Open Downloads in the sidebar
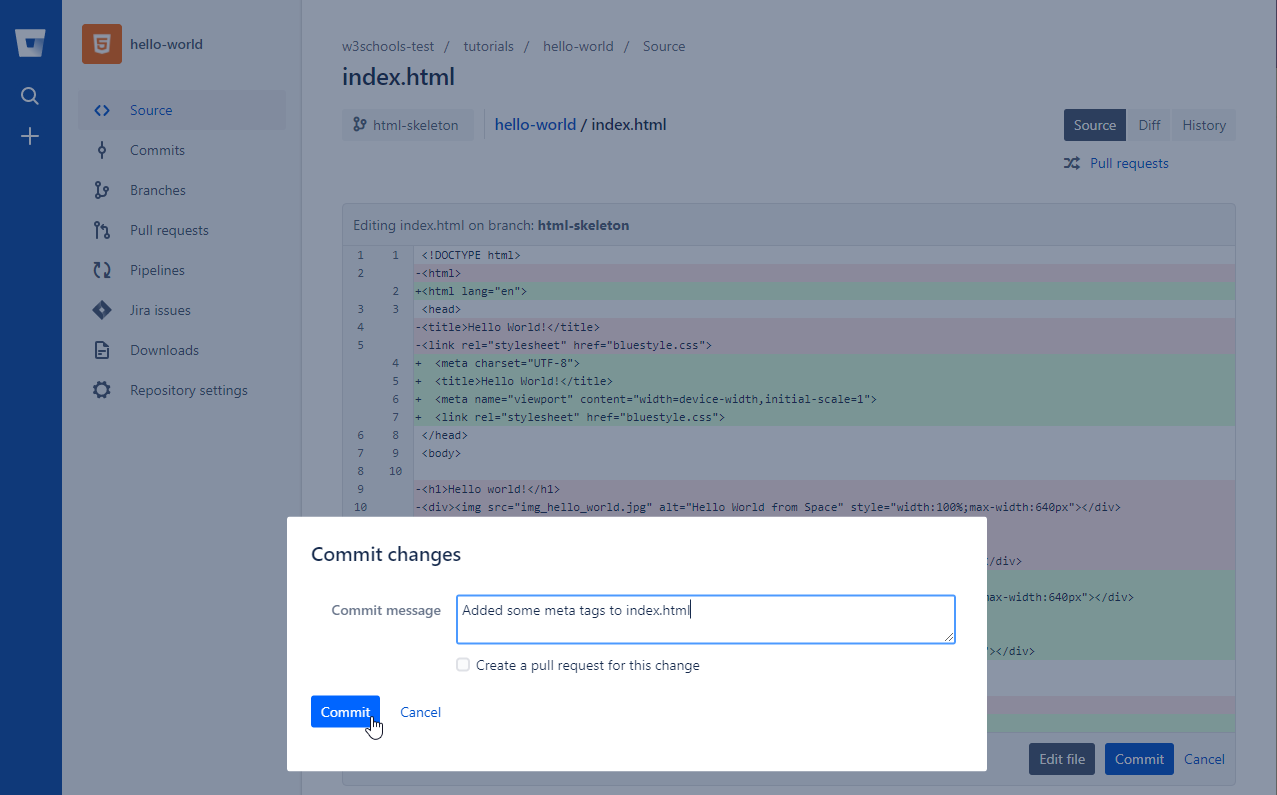1277x795 pixels. coord(164,350)
